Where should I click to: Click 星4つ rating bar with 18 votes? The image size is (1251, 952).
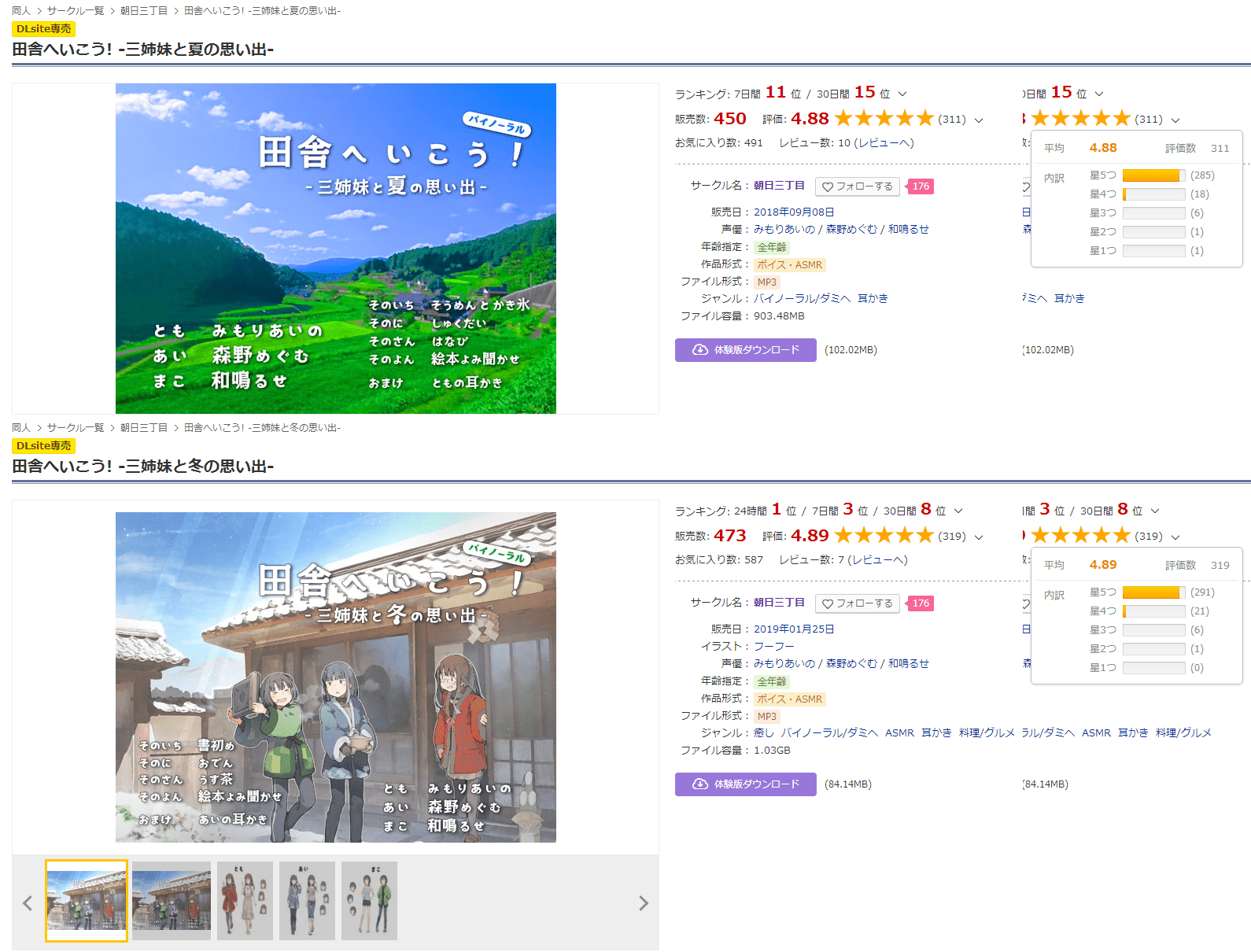(x=1153, y=194)
